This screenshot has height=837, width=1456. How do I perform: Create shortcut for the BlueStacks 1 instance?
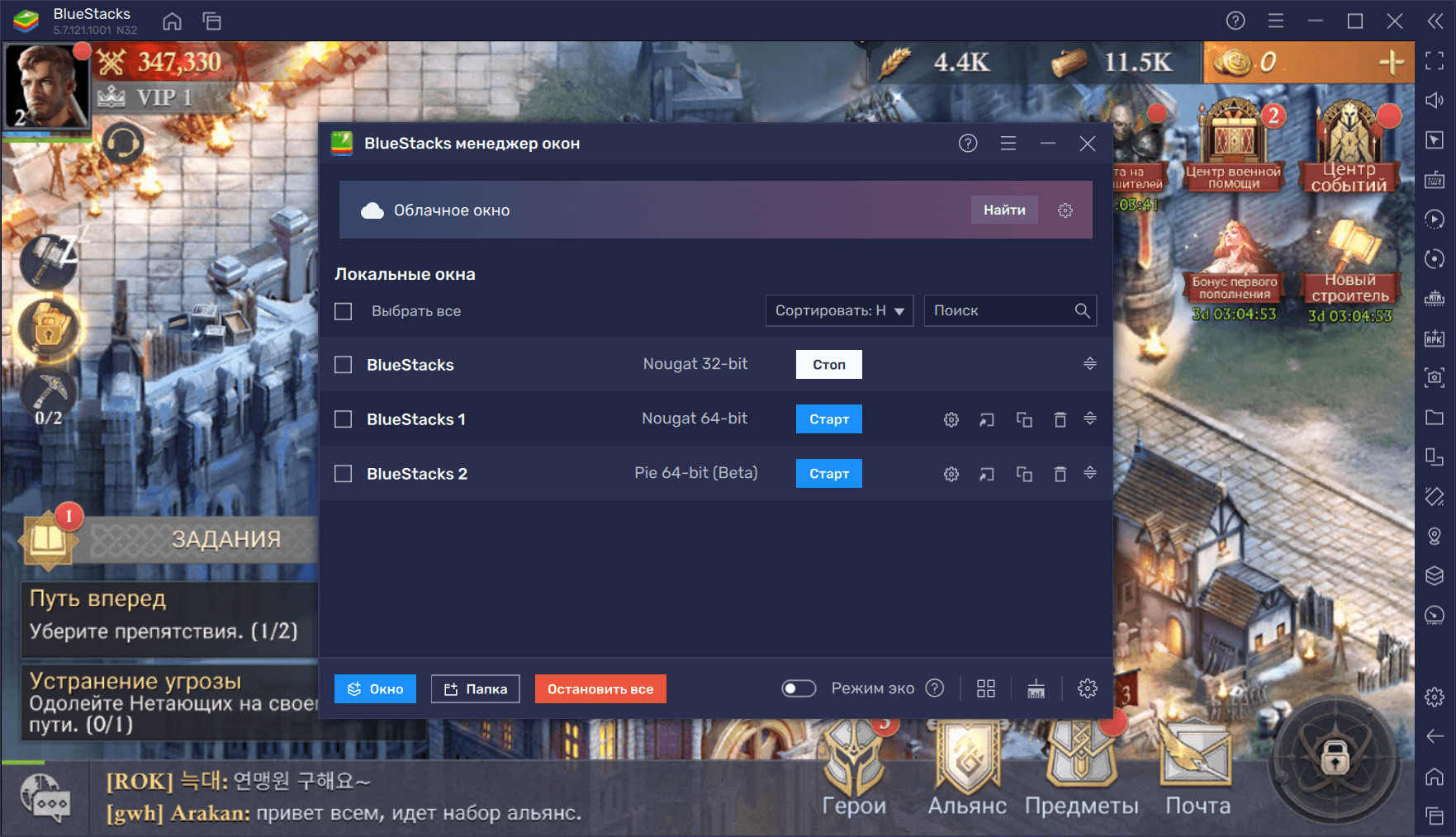987,419
